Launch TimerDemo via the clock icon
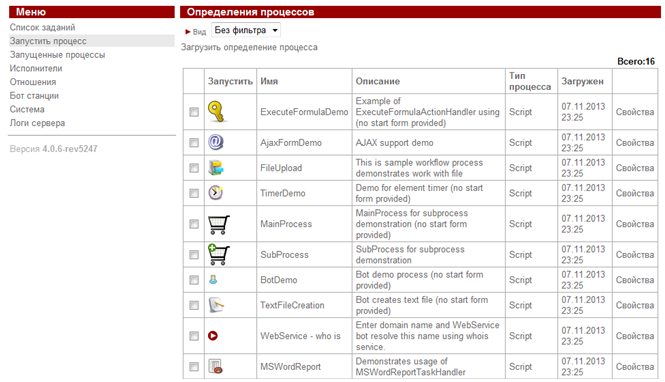This screenshot has height=382, width=665. tap(215, 193)
